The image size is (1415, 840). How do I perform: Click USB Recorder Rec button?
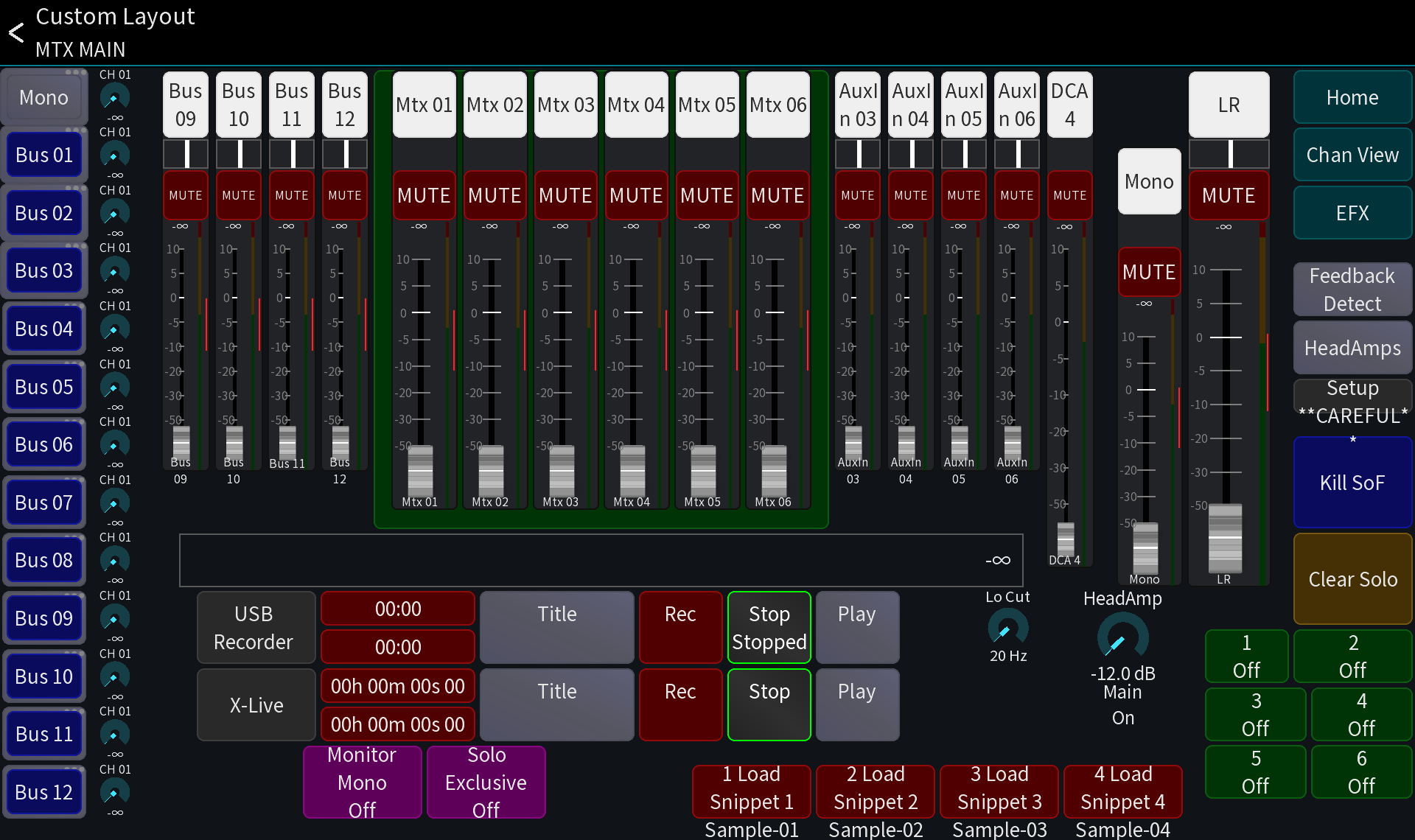[680, 628]
